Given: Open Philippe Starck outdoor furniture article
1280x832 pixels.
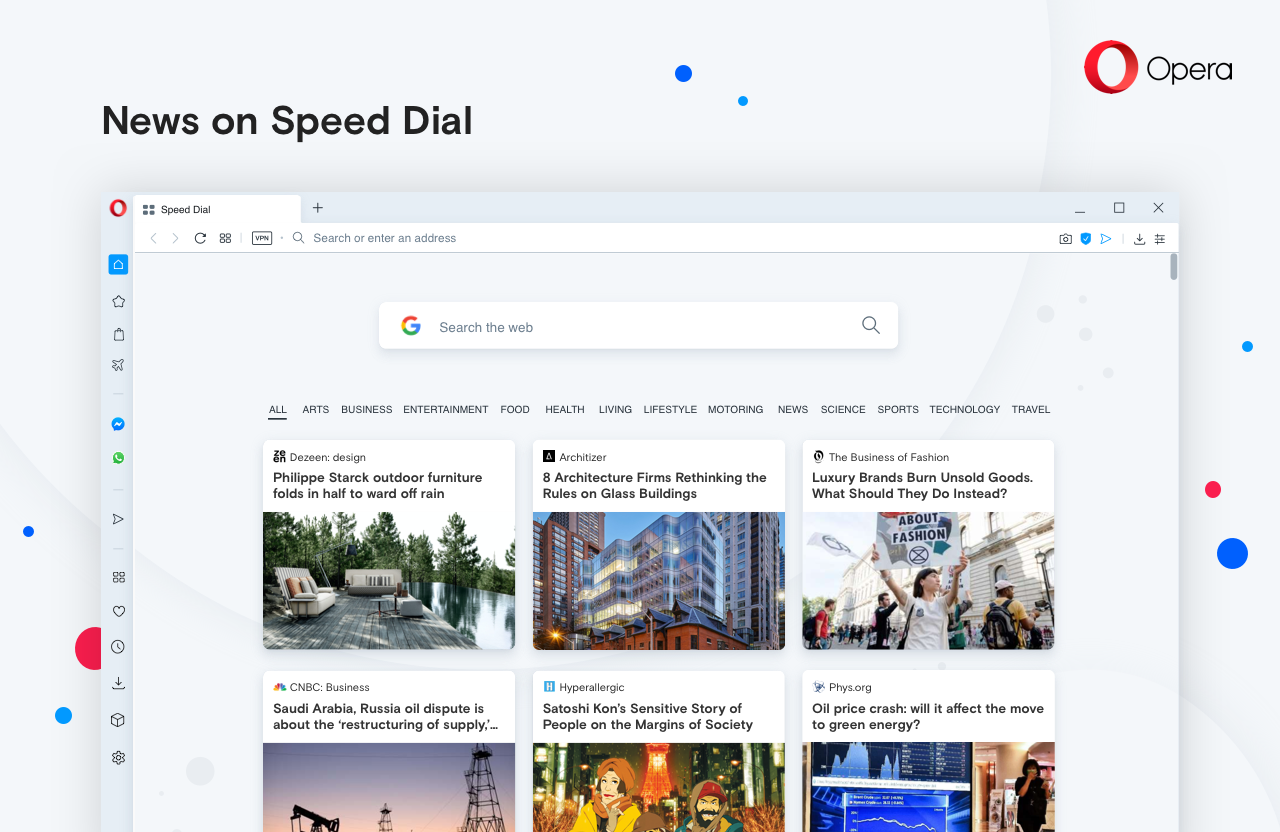Looking at the screenshot, I should [377, 486].
